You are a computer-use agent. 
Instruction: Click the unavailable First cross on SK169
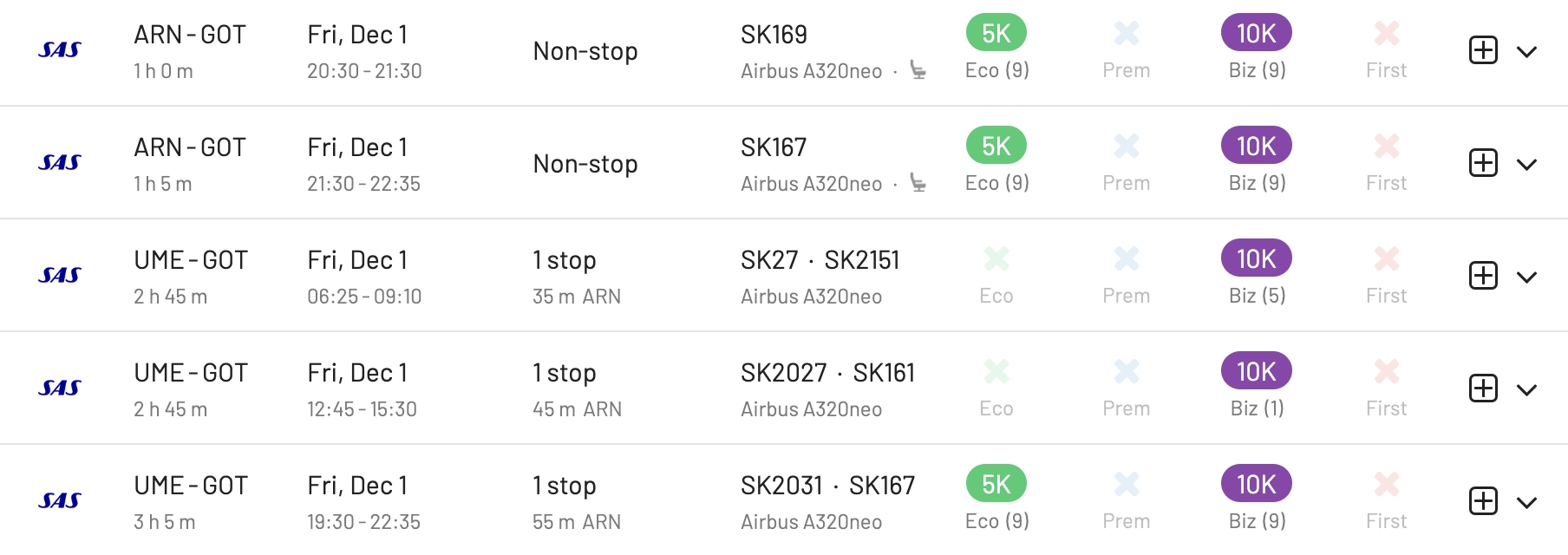1387,33
